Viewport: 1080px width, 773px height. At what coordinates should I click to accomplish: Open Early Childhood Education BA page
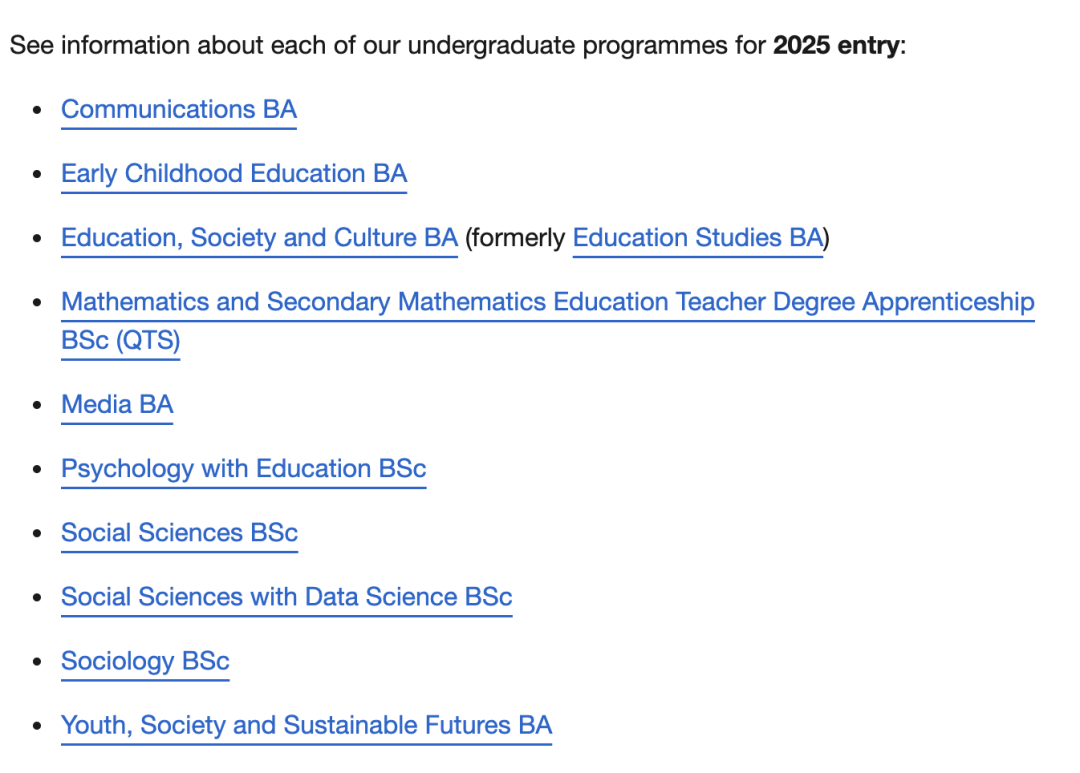(x=234, y=174)
